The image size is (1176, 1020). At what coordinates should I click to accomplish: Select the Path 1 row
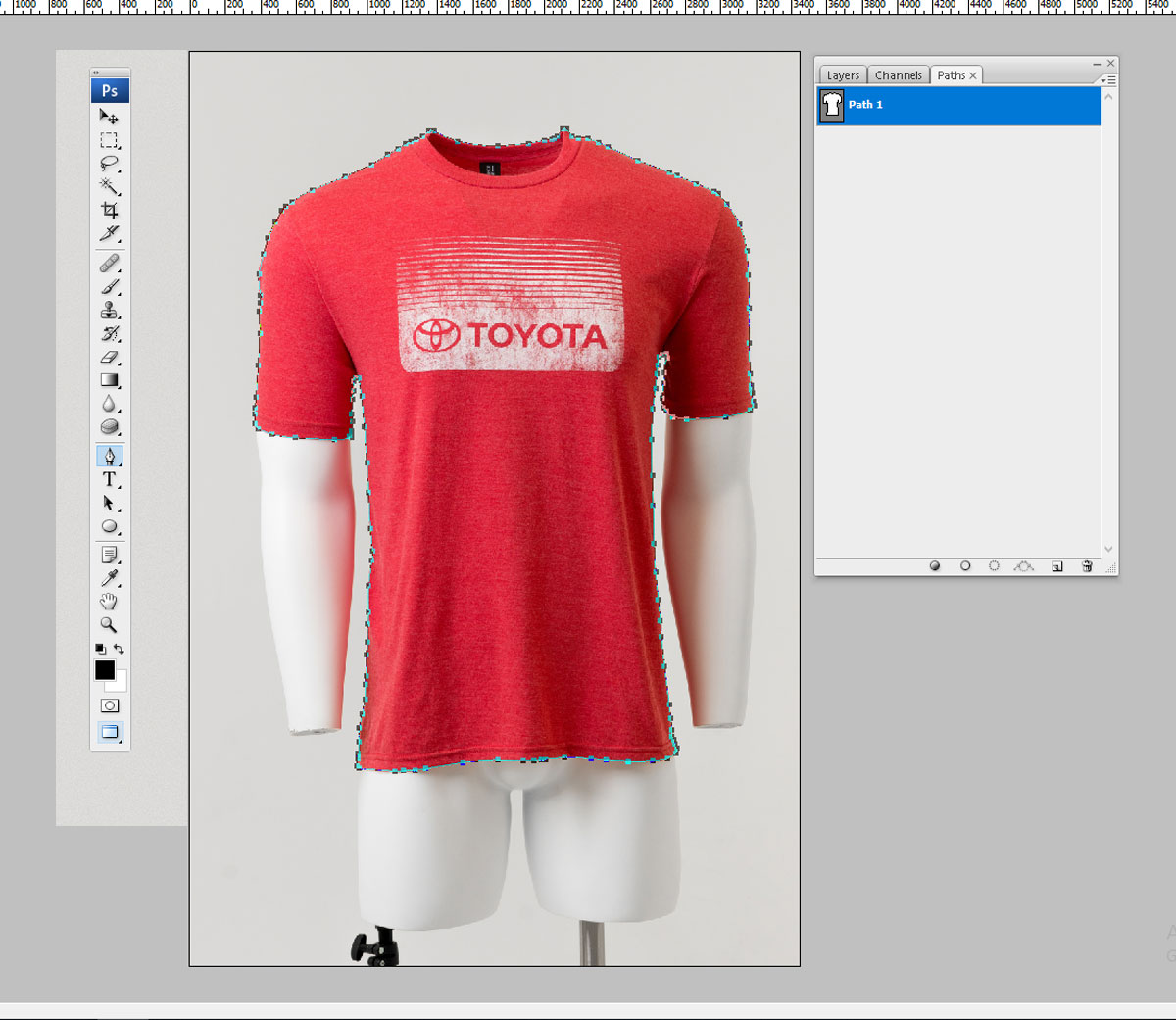point(958,105)
